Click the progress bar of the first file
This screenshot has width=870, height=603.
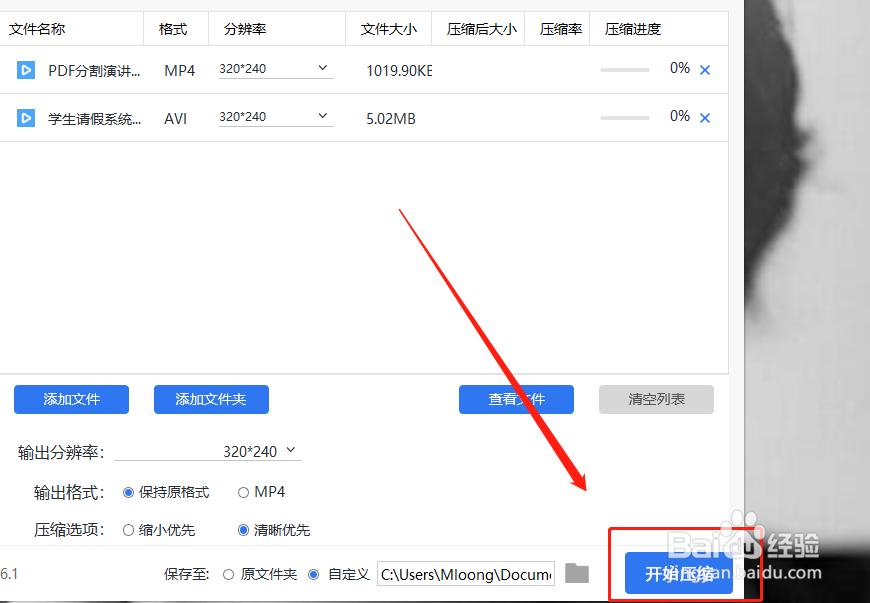tap(624, 70)
